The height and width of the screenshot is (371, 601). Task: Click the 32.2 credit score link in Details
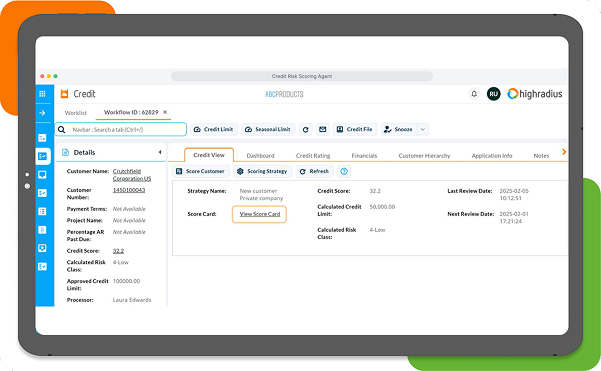point(118,251)
